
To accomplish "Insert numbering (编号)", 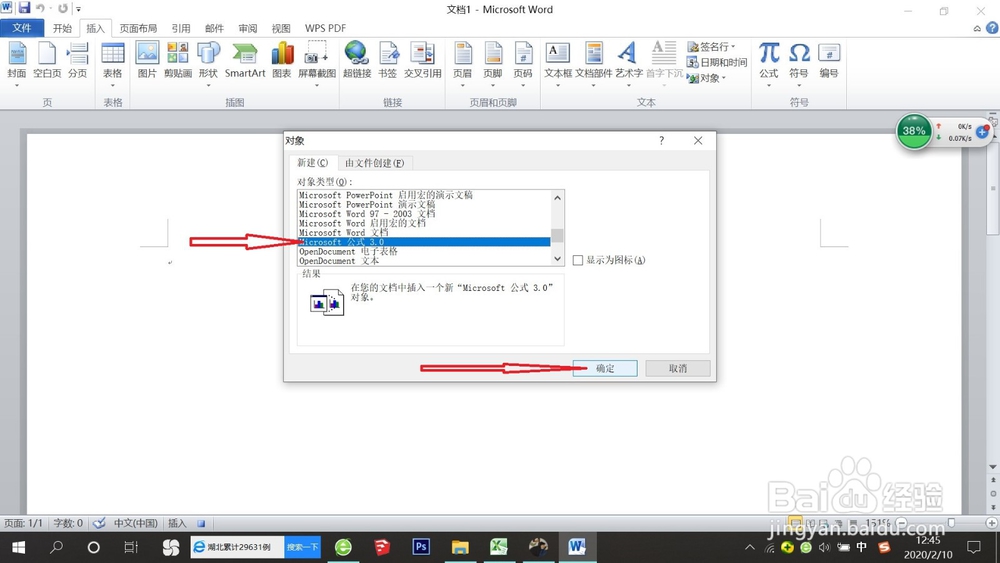I will pyautogui.click(x=828, y=61).
